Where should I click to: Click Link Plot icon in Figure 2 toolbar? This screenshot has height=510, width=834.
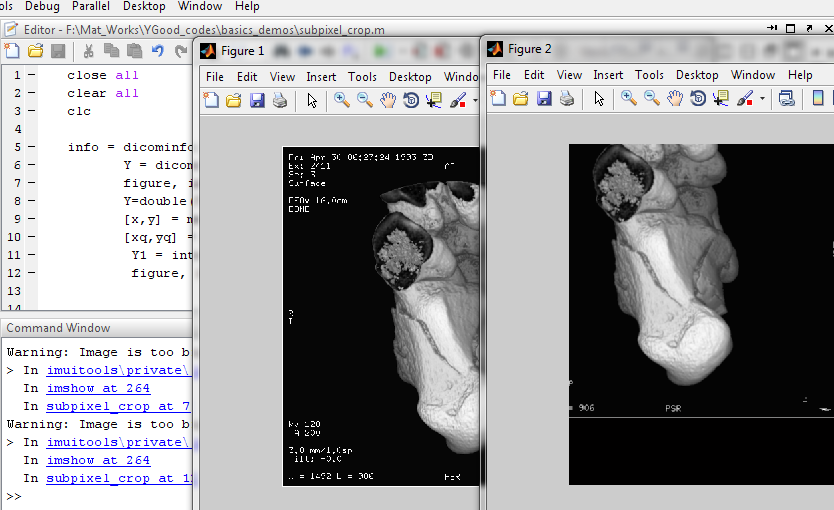tap(786, 98)
